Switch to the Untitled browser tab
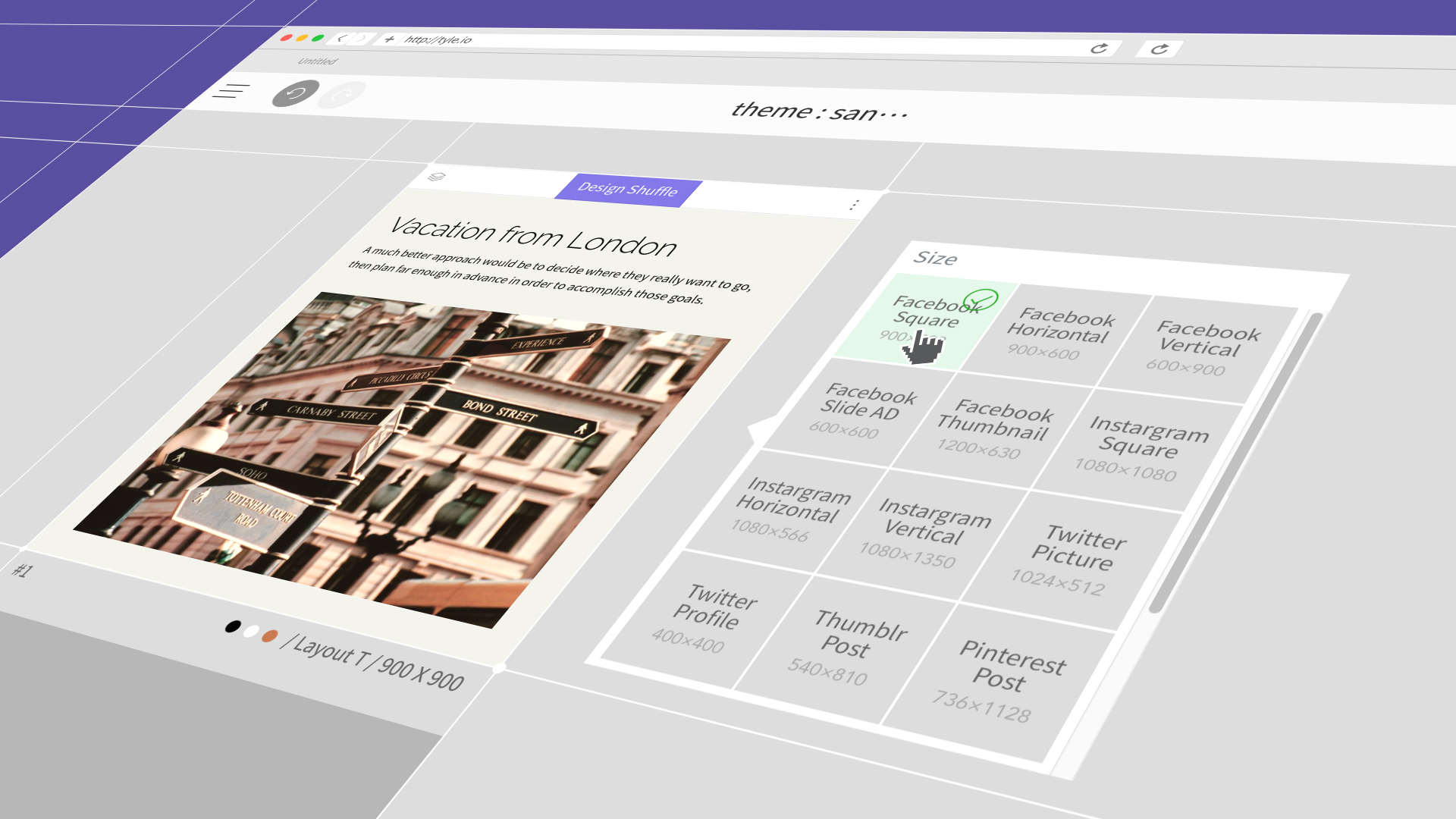 pos(317,61)
